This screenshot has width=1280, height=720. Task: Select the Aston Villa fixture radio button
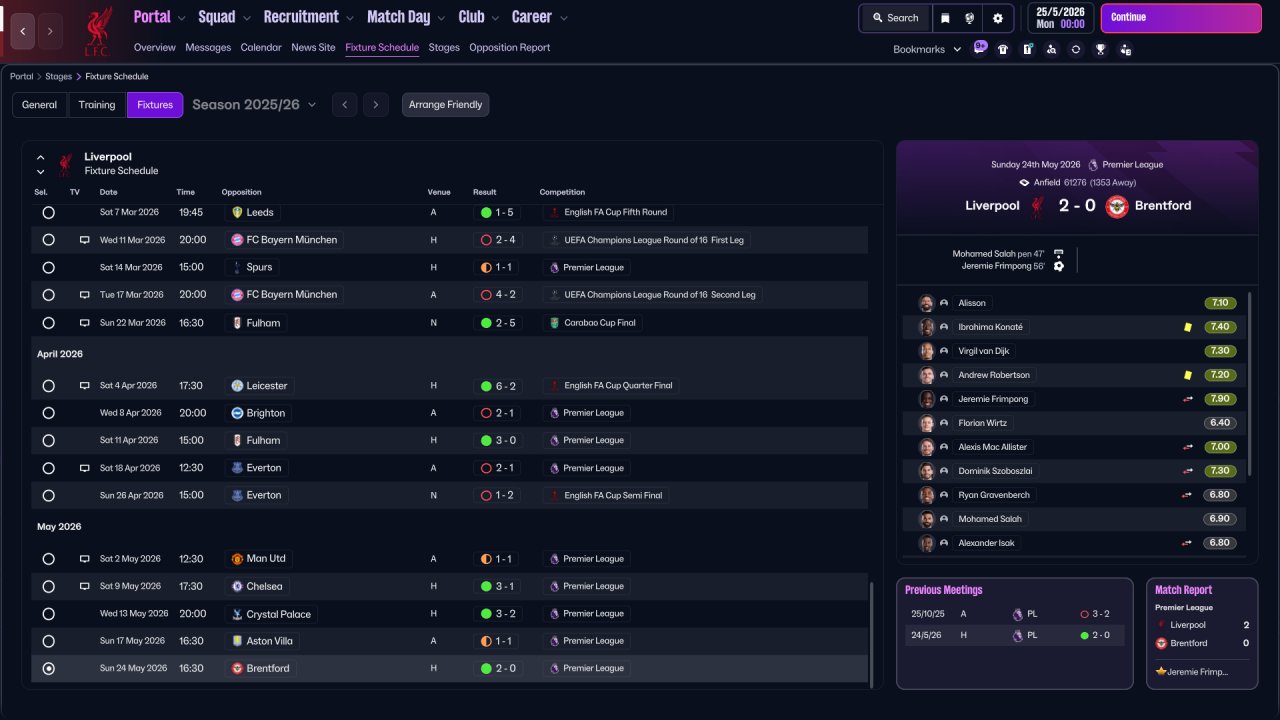(x=48, y=641)
